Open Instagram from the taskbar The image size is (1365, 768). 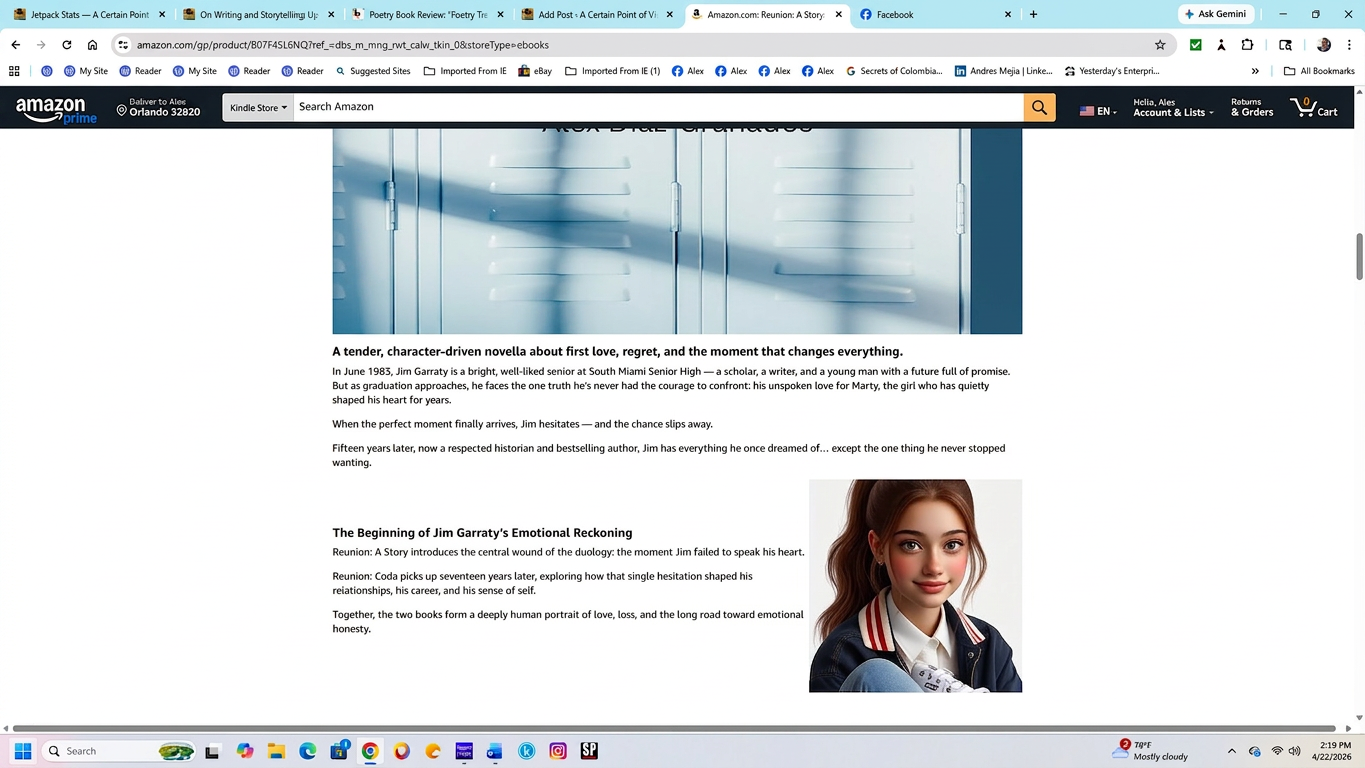pyautogui.click(x=558, y=751)
